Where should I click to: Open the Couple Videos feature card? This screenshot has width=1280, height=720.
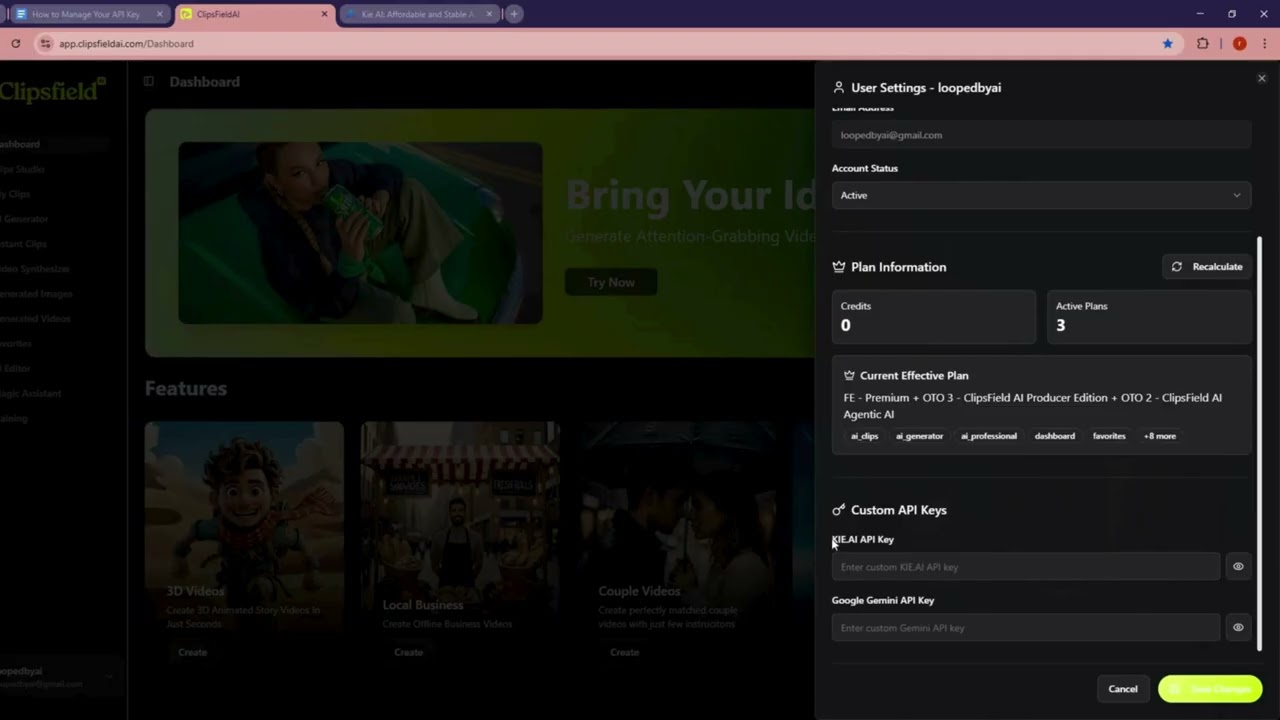(676, 545)
